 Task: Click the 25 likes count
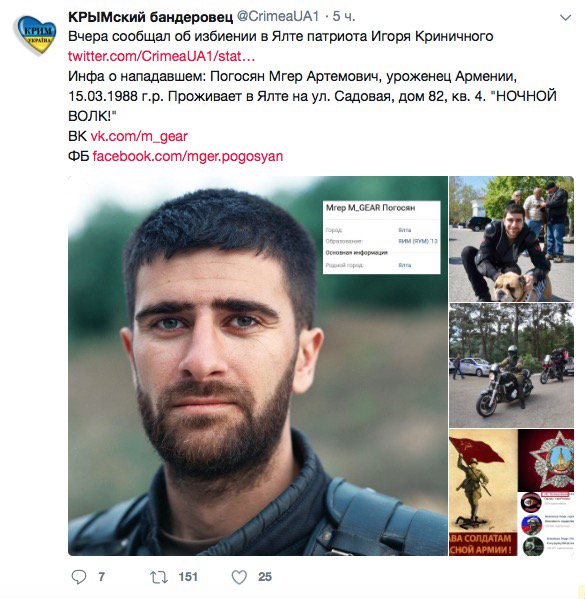click(265, 577)
